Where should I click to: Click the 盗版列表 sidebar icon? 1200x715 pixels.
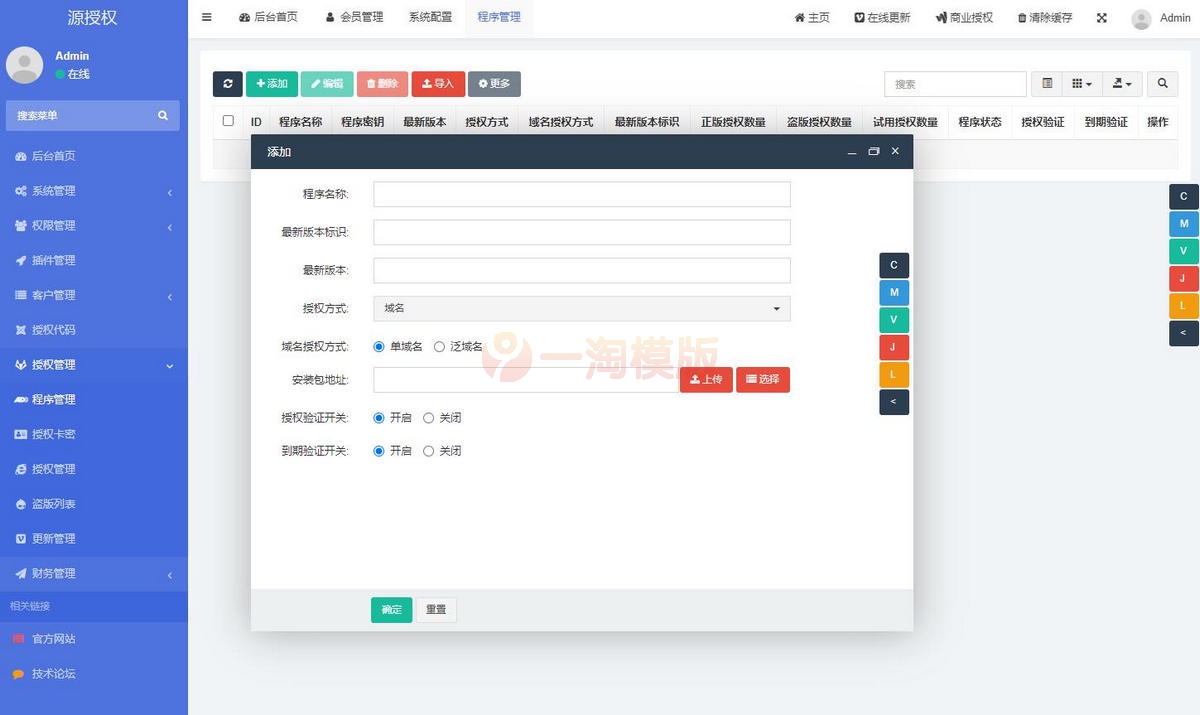tap(22, 503)
